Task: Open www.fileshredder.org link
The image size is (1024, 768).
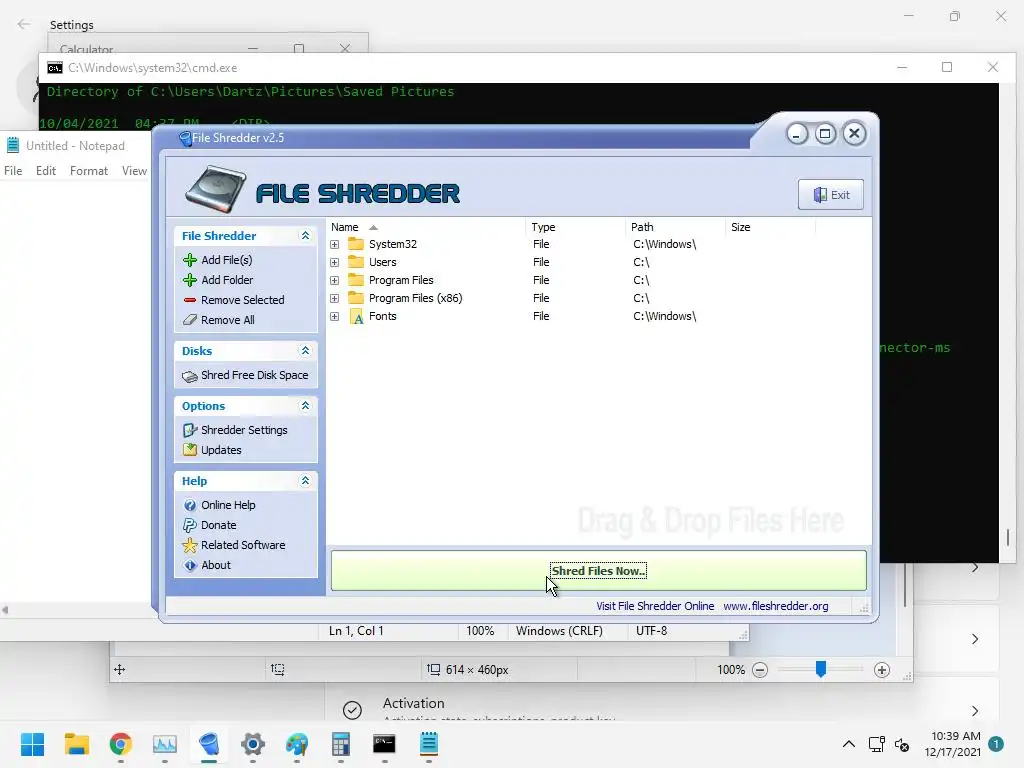Action: point(776,606)
